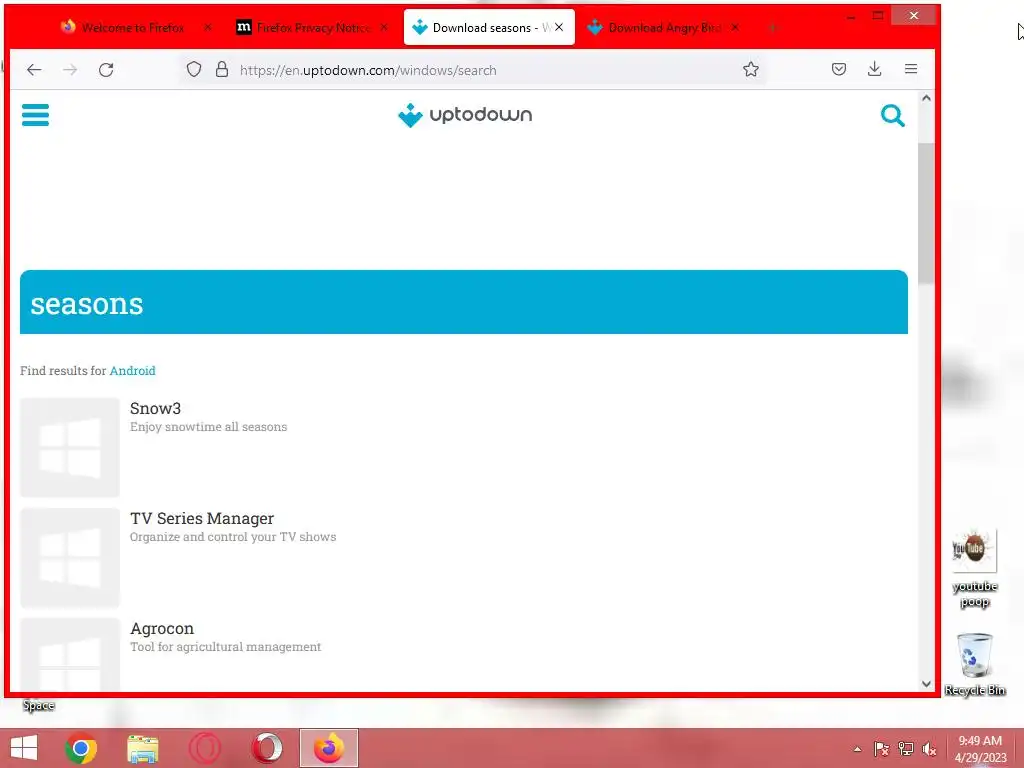Viewport: 1024px width, 768px height.
Task: Click the Snow3 app thumbnail
Action: pos(70,448)
